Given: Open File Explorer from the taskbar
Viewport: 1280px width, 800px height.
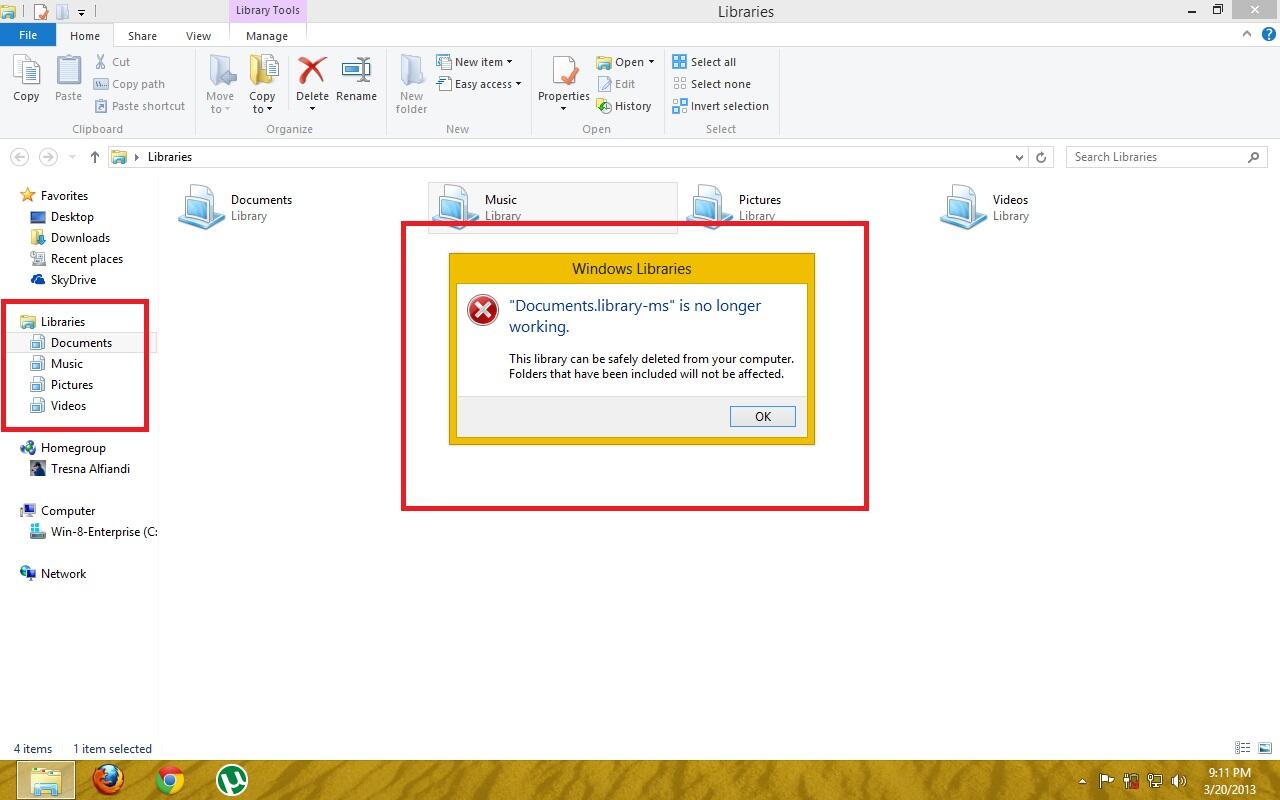Looking at the screenshot, I should (x=45, y=780).
